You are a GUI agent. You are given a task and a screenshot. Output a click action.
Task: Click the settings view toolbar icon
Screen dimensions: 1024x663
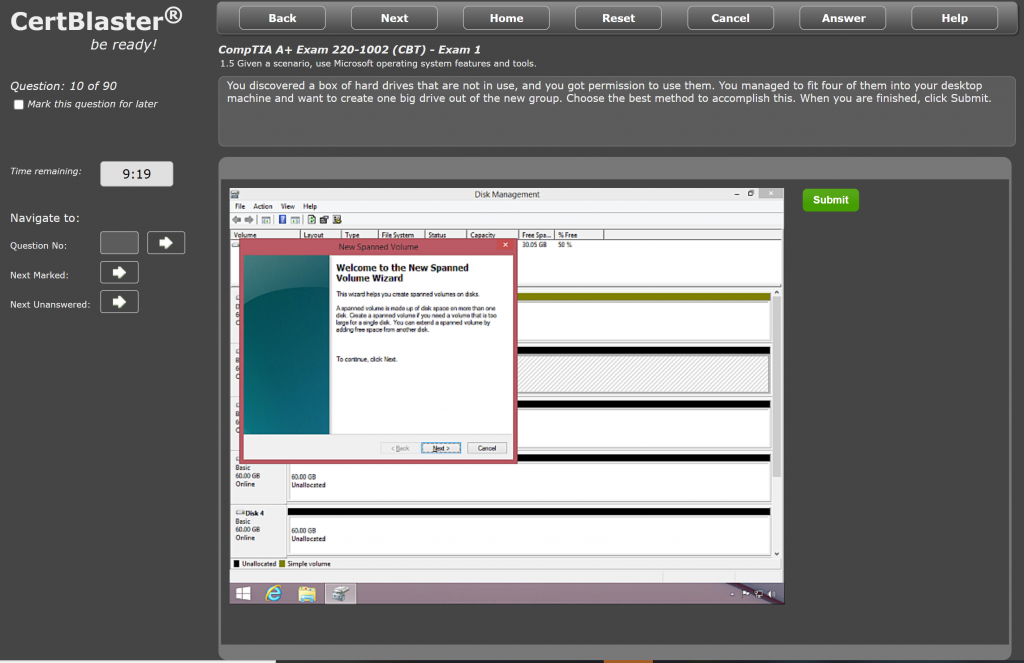pyautogui.click(x=337, y=220)
